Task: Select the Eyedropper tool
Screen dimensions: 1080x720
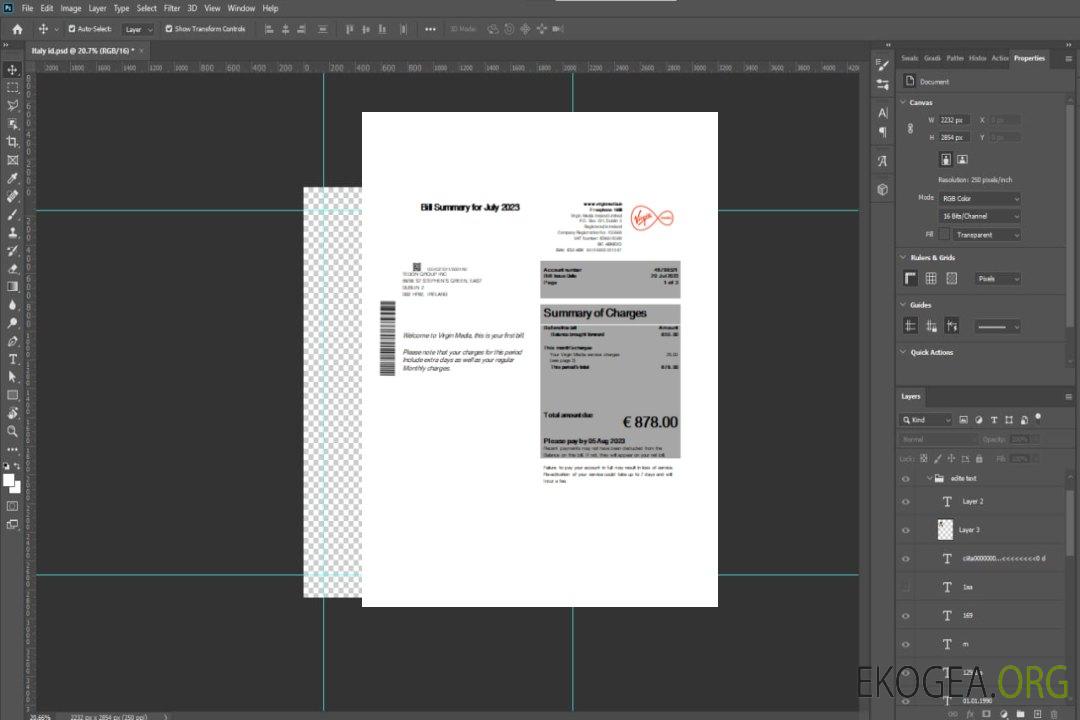Action: [x=13, y=178]
